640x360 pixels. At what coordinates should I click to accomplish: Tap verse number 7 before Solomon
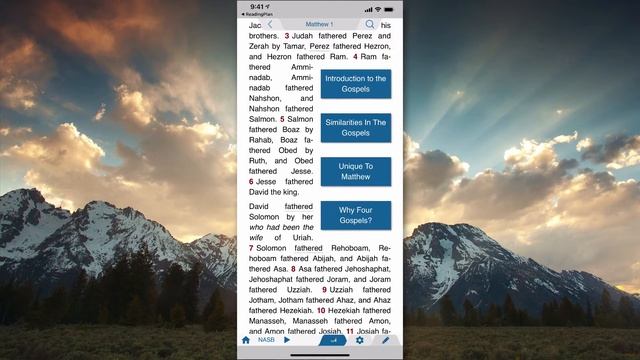[x=251, y=248]
